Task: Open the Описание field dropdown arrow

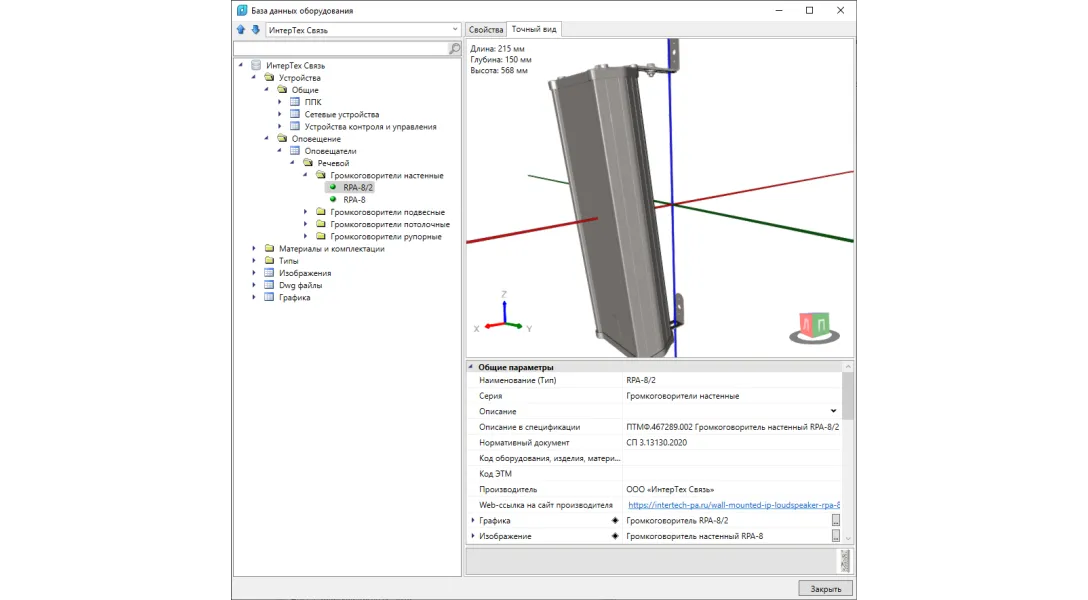Action: coord(833,411)
